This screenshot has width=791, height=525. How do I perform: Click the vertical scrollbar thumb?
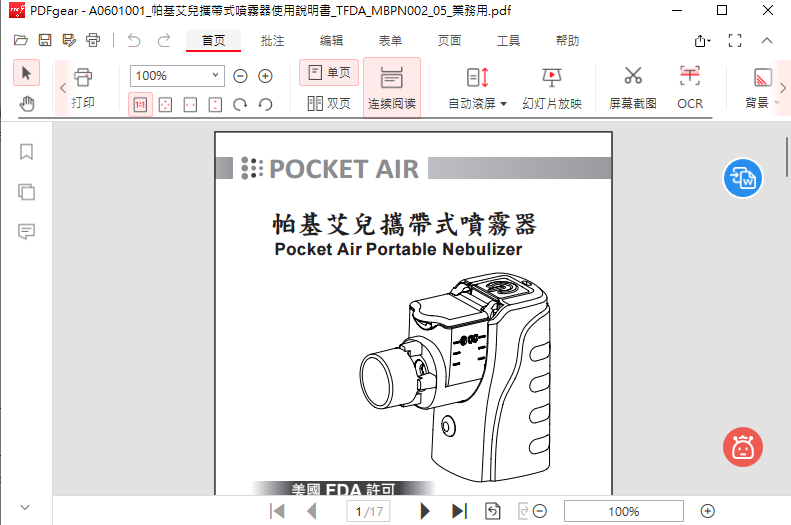point(787,156)
